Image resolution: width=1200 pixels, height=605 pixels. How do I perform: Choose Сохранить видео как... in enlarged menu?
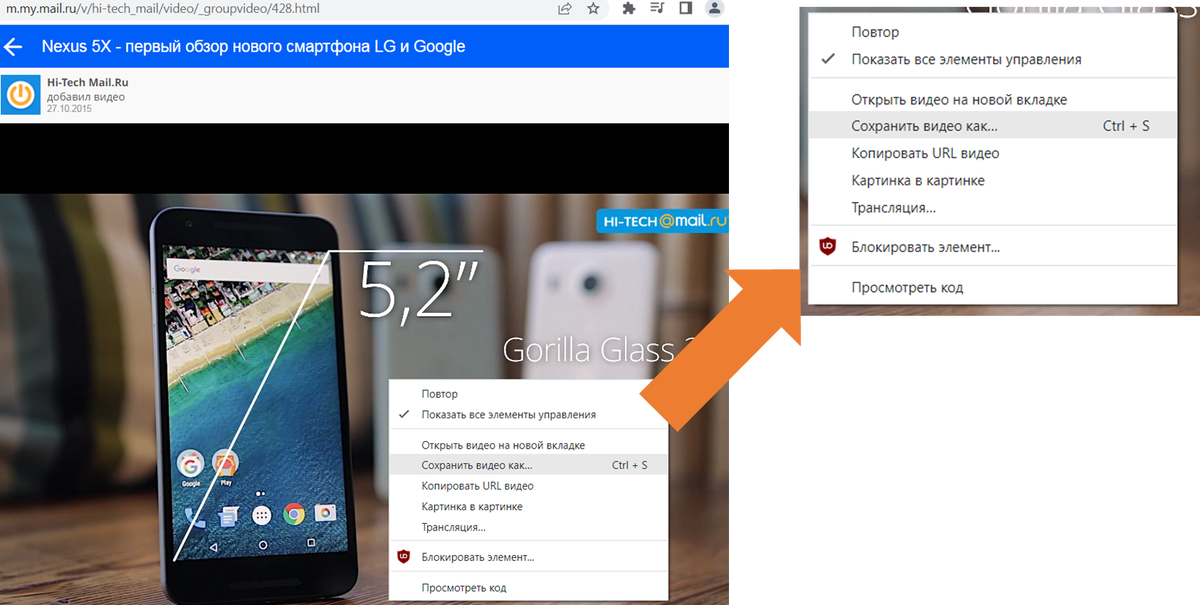click(x=992, y=126)
